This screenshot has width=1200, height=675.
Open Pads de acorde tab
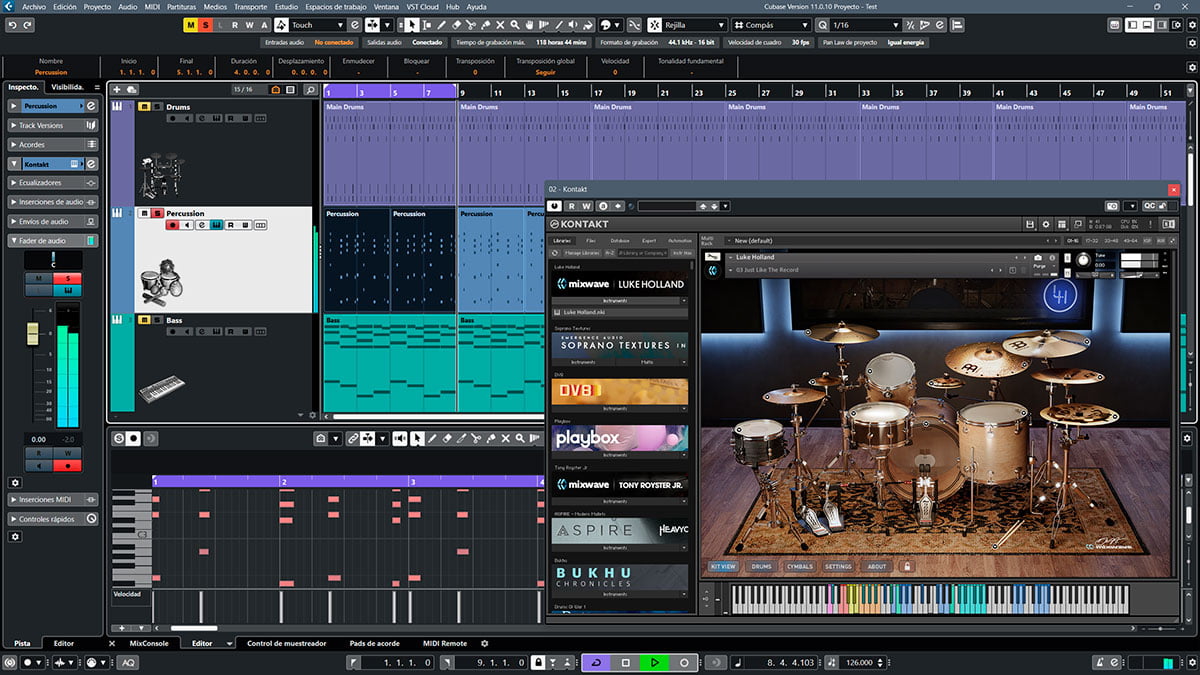pyautogui.click(x=375, y=643)
